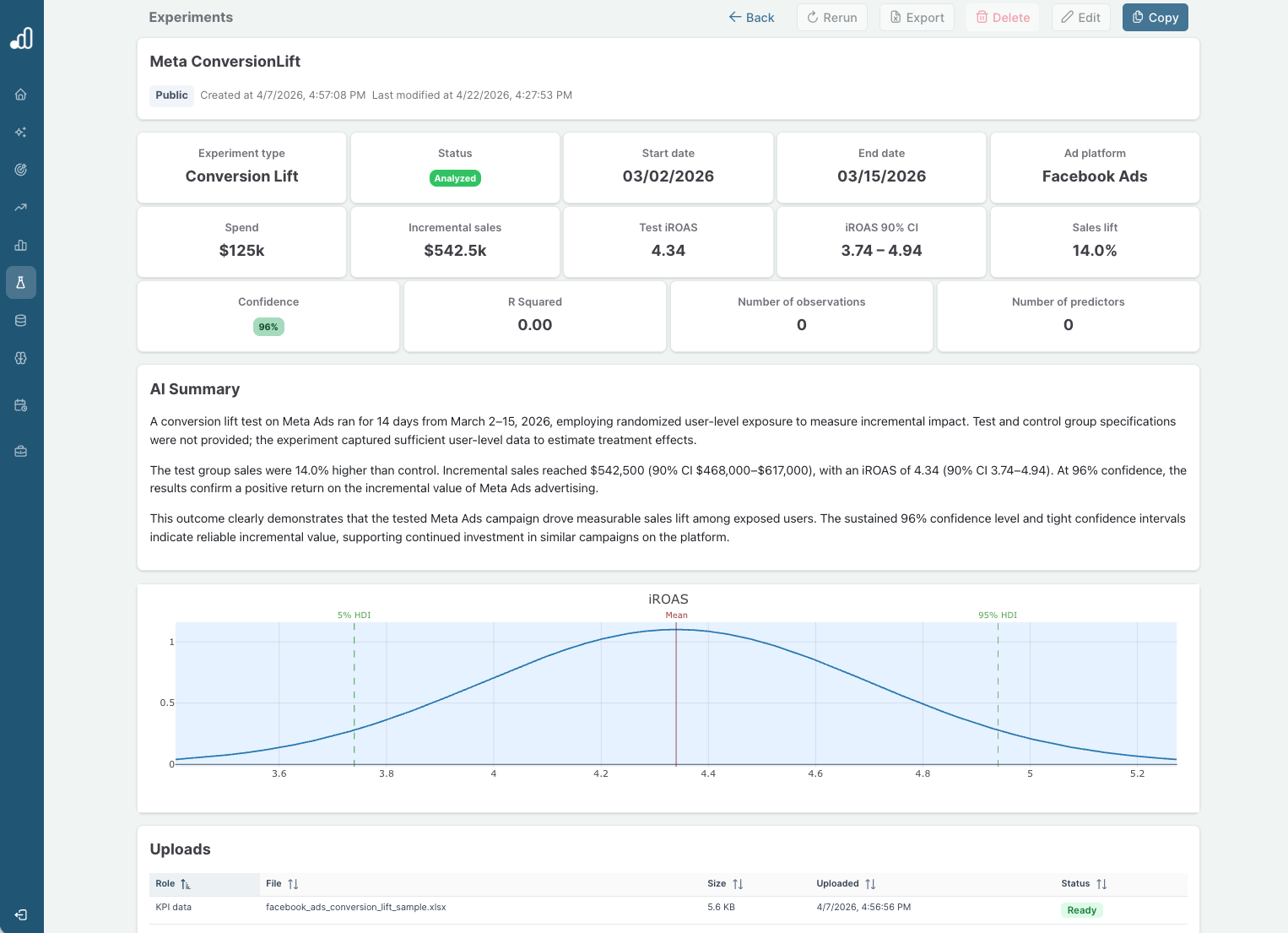The image size is (1288, 933).
Task: Click the Public visibility badge
Action: coord(171,95)
